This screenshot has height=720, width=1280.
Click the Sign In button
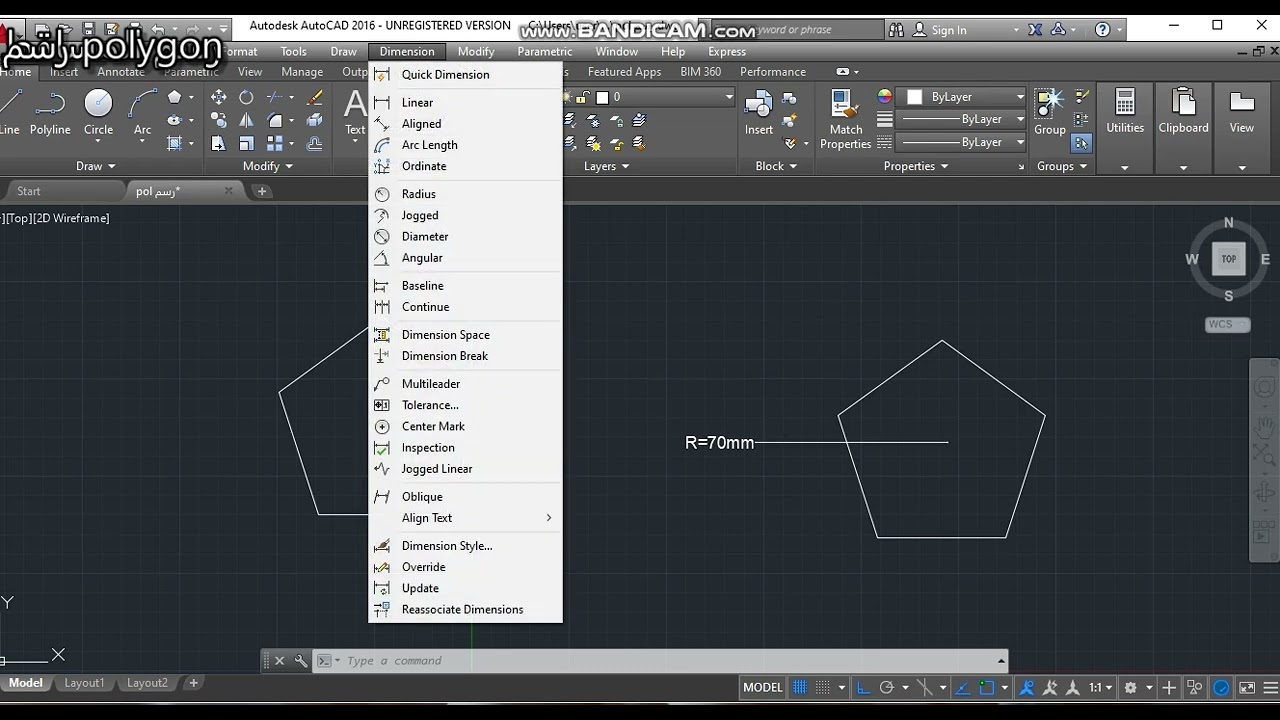click(939, 30)
